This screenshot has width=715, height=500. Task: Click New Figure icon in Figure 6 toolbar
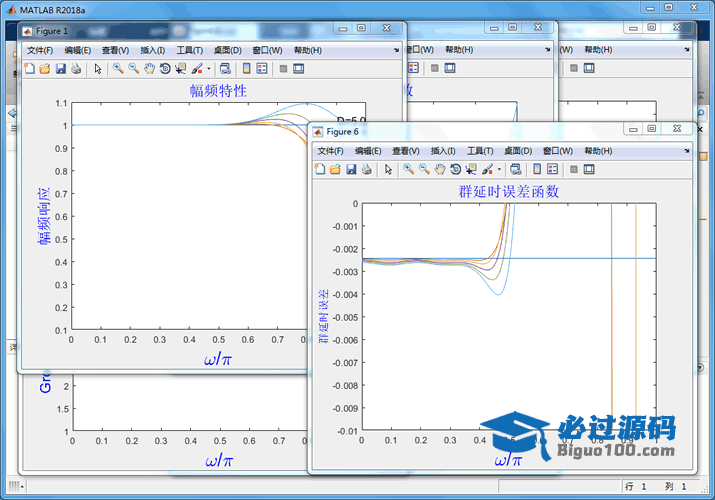320,170
